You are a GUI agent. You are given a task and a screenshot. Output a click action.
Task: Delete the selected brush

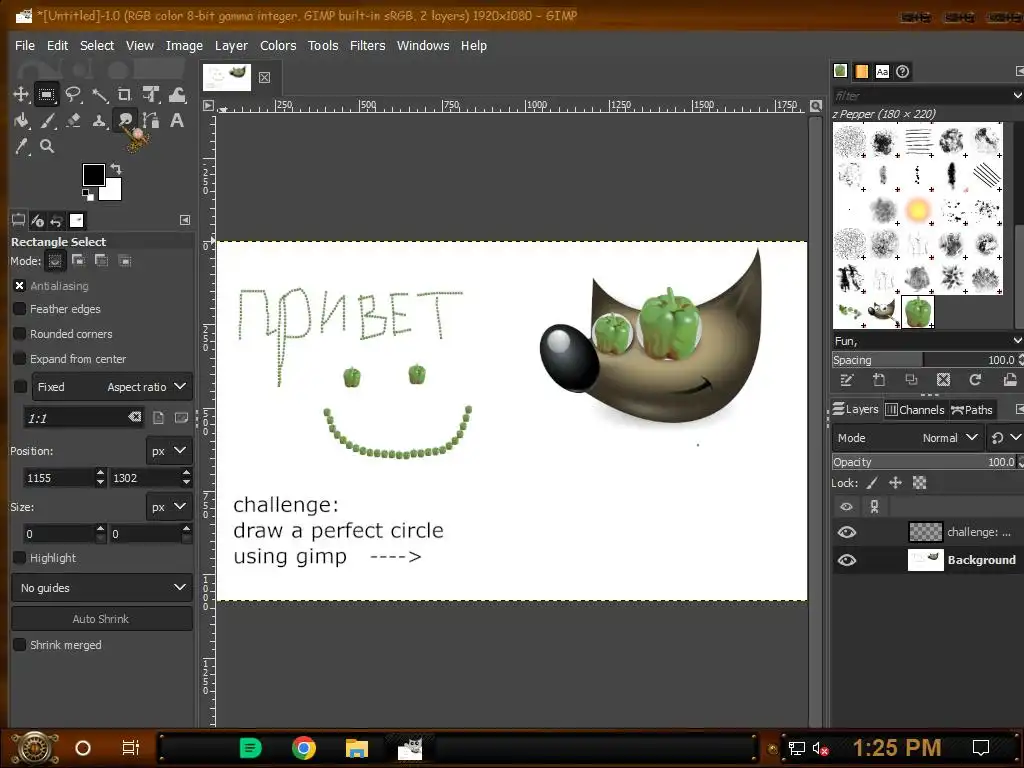tap(943, 380)
